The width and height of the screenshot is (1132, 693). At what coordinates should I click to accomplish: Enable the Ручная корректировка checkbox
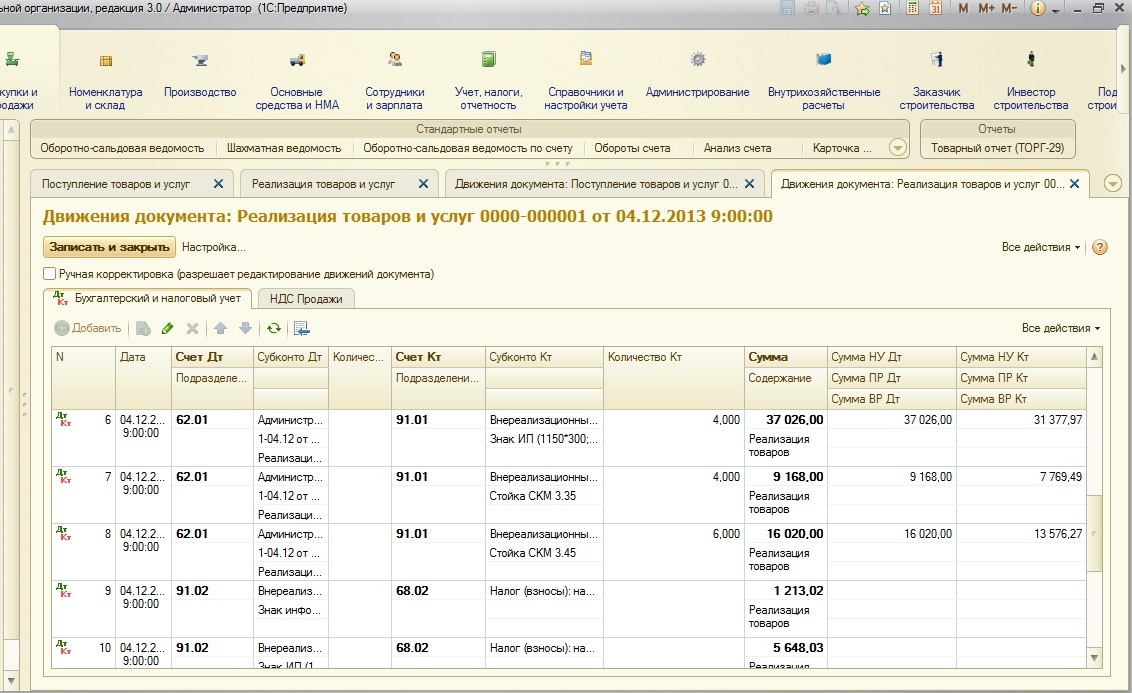pyautogui.click(x=49, y=273)
